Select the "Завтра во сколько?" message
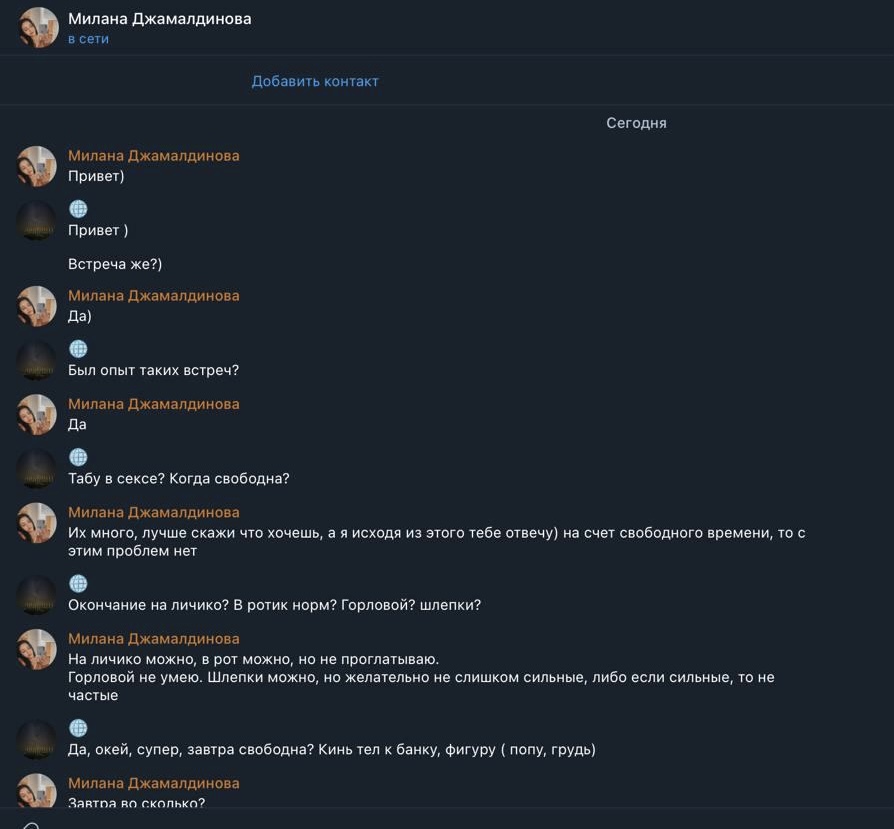The image size is (894, 829). [136, 802]
